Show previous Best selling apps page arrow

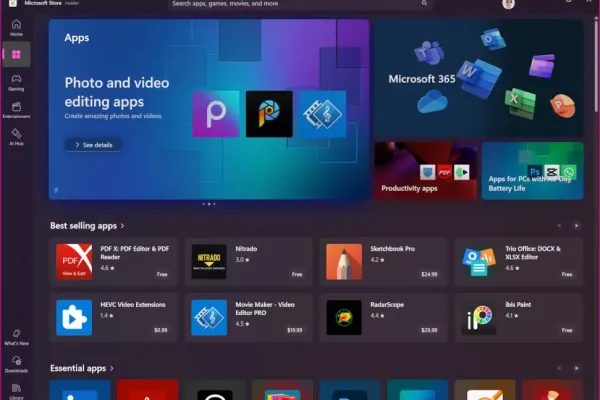(559, 226)
